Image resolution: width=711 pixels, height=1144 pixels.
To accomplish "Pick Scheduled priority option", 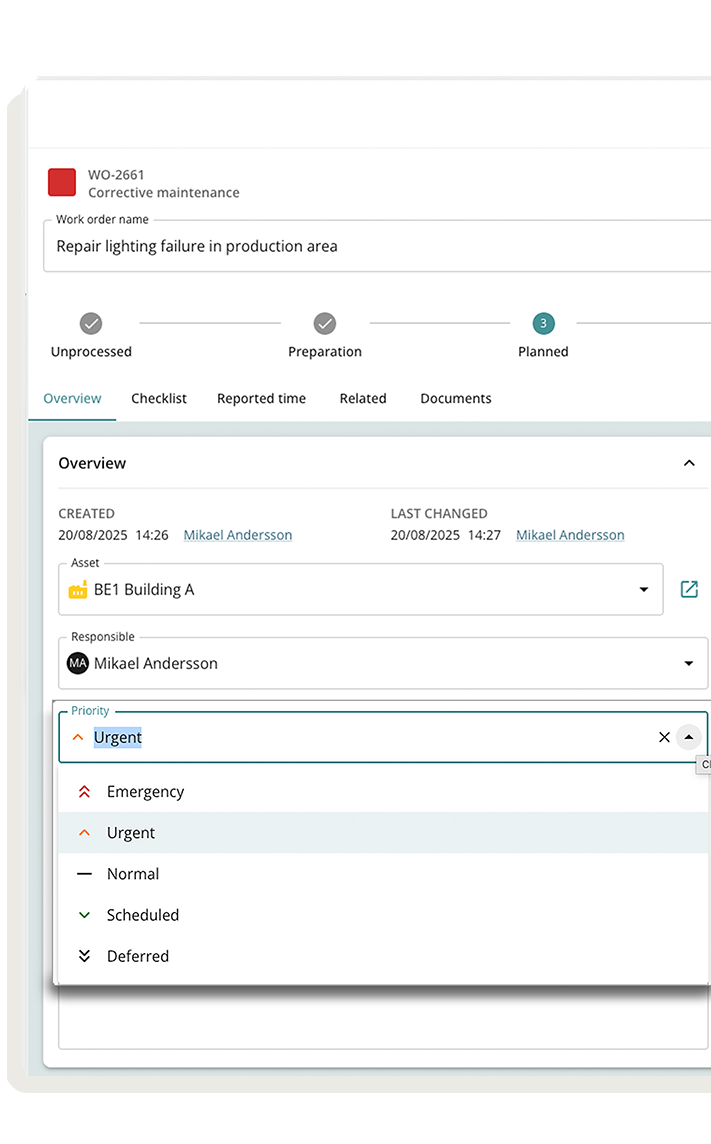I will coord(143,914).
